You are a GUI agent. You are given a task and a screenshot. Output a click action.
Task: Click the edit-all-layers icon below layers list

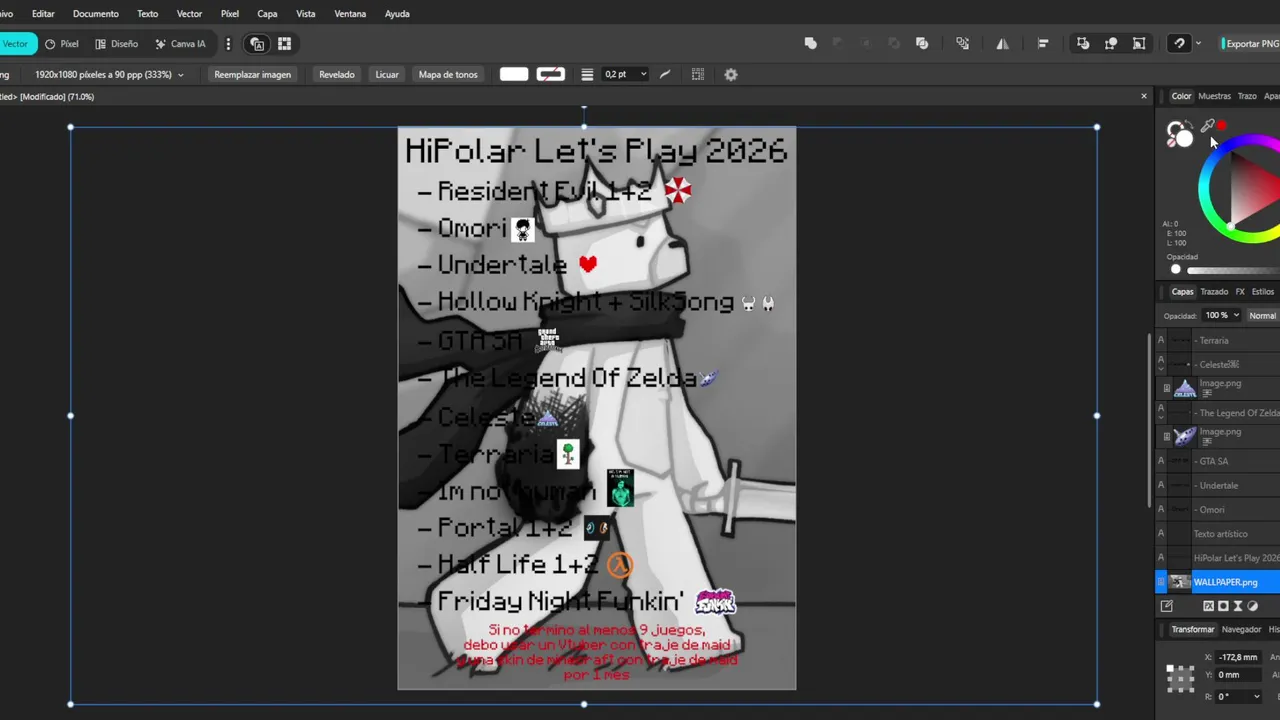(1166, 606)
